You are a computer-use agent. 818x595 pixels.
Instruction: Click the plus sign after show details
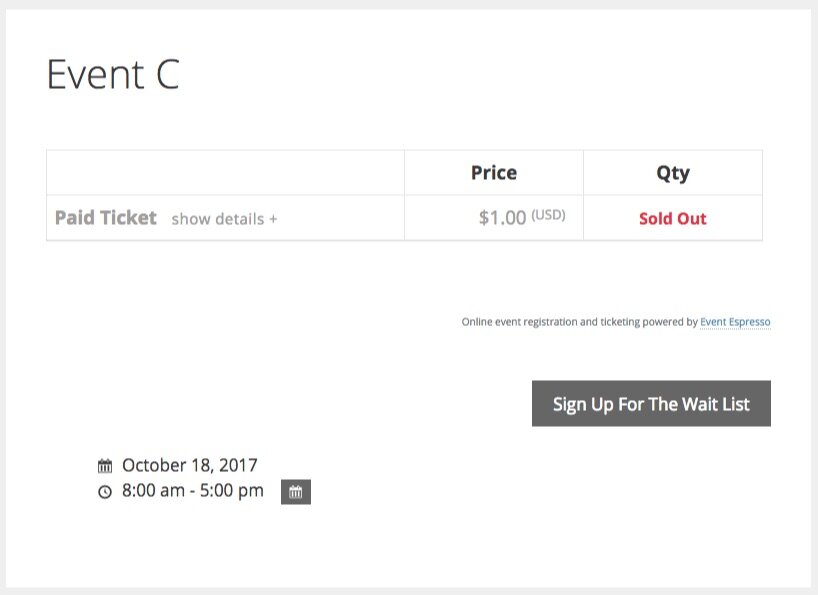point(273,219)
